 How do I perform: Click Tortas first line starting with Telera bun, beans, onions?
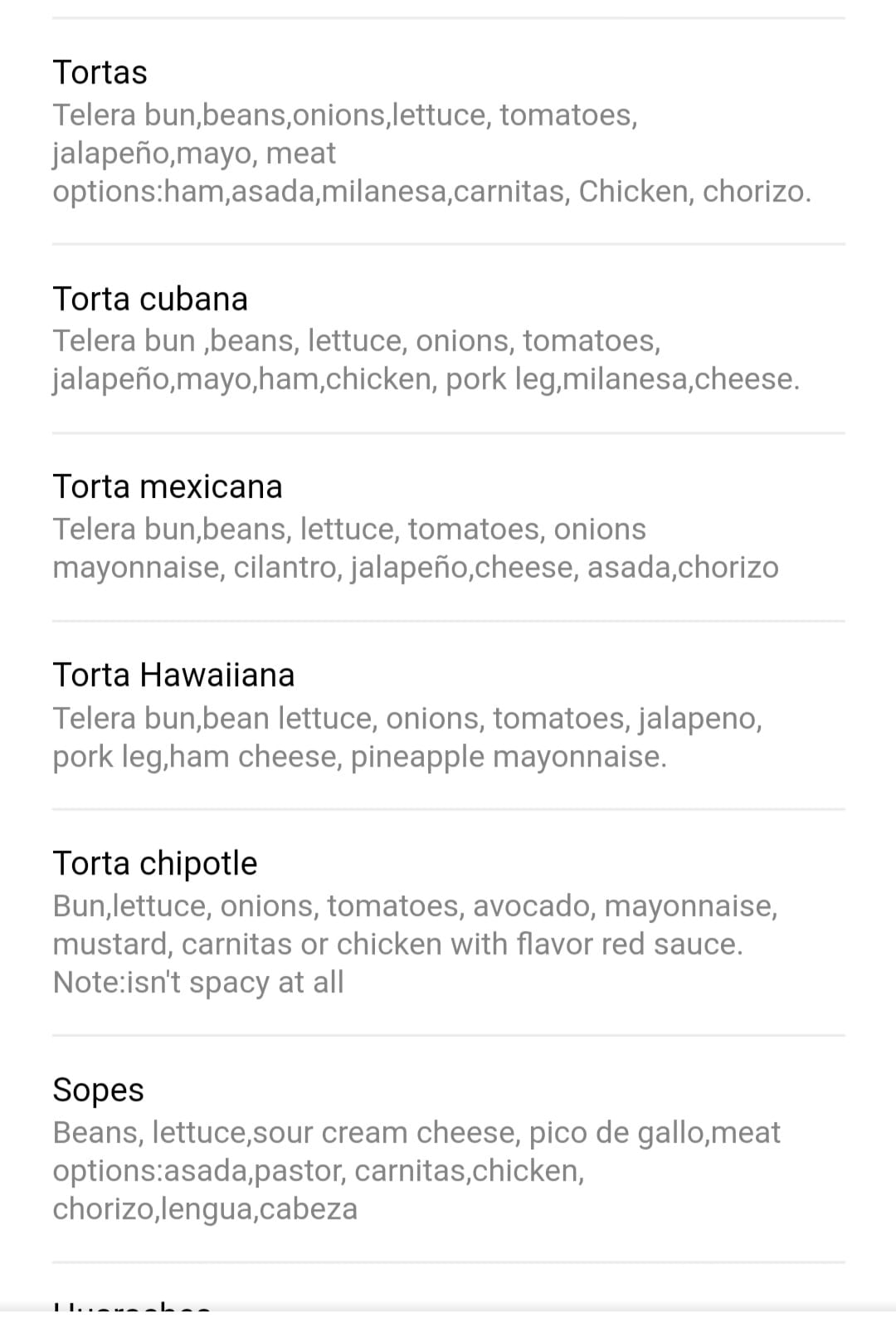(345, 115)
